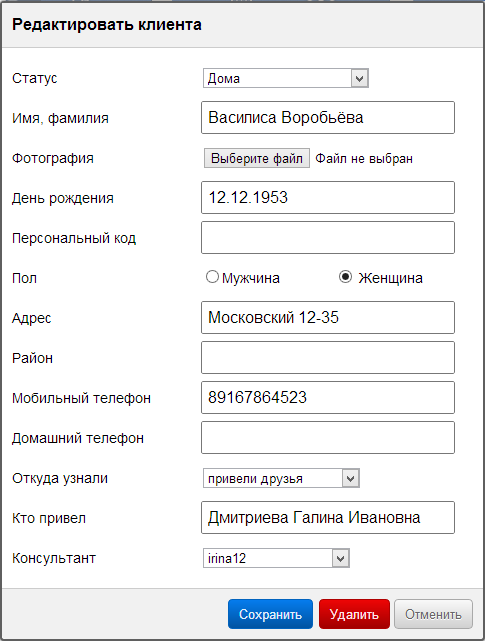Click the Выберите файл button
This screenshot has width=485, height=641.
point(257,158)
